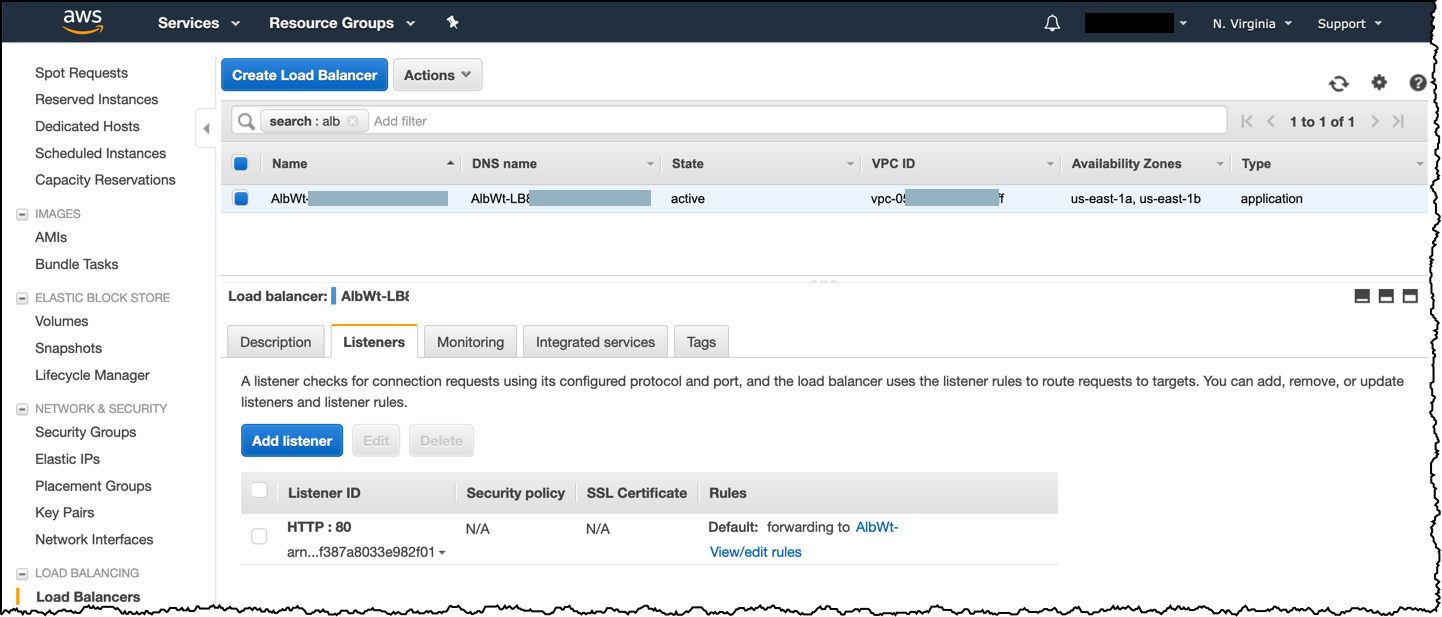Click the search magnifier icon
Screen dimensions: 1442x617
coord(246,121)
